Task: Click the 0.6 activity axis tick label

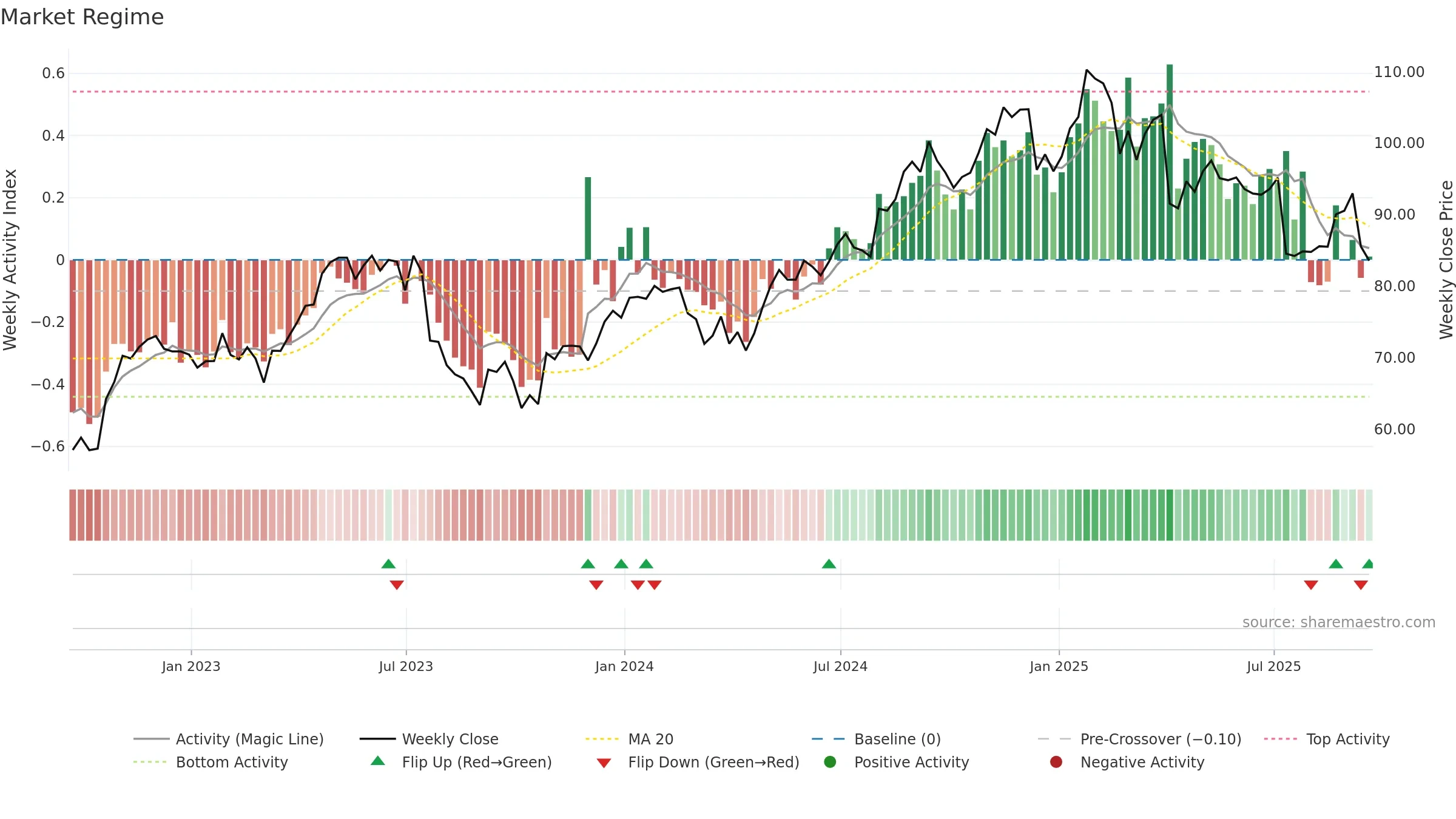Action: pos(53,73)
